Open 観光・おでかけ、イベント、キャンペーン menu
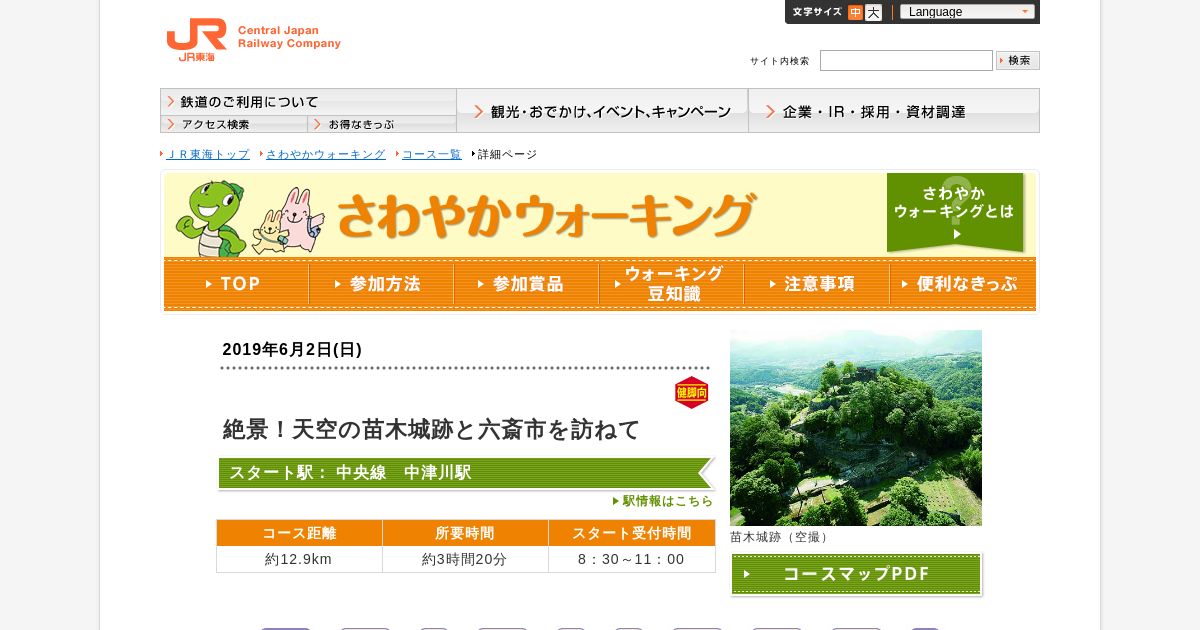 602,111
